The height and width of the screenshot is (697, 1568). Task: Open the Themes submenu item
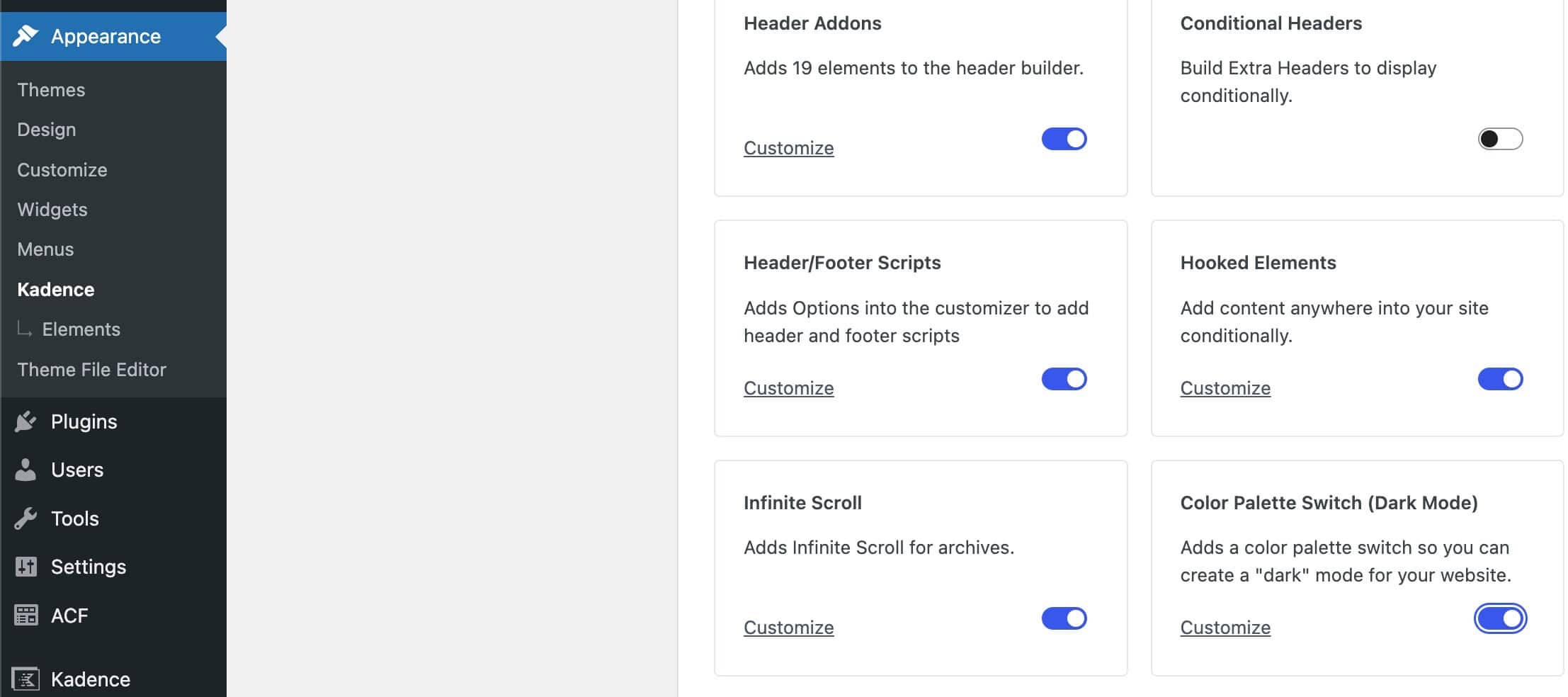pos(51,90)
